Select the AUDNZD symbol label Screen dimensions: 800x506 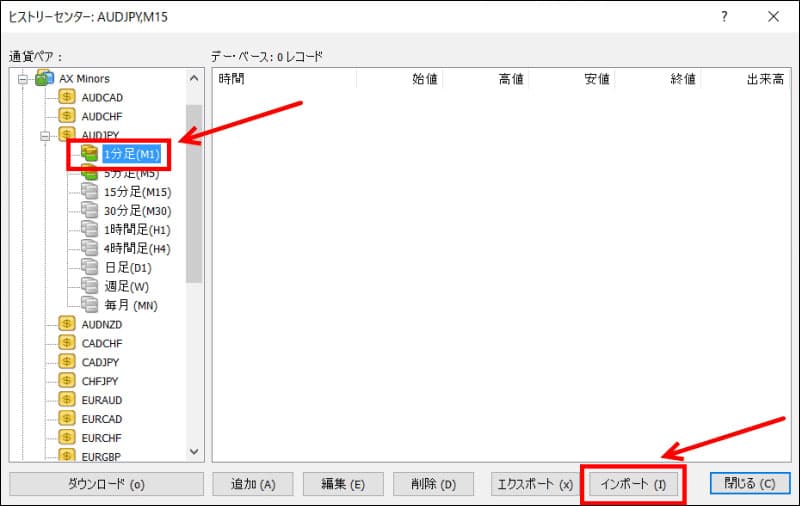click(102, 324)
